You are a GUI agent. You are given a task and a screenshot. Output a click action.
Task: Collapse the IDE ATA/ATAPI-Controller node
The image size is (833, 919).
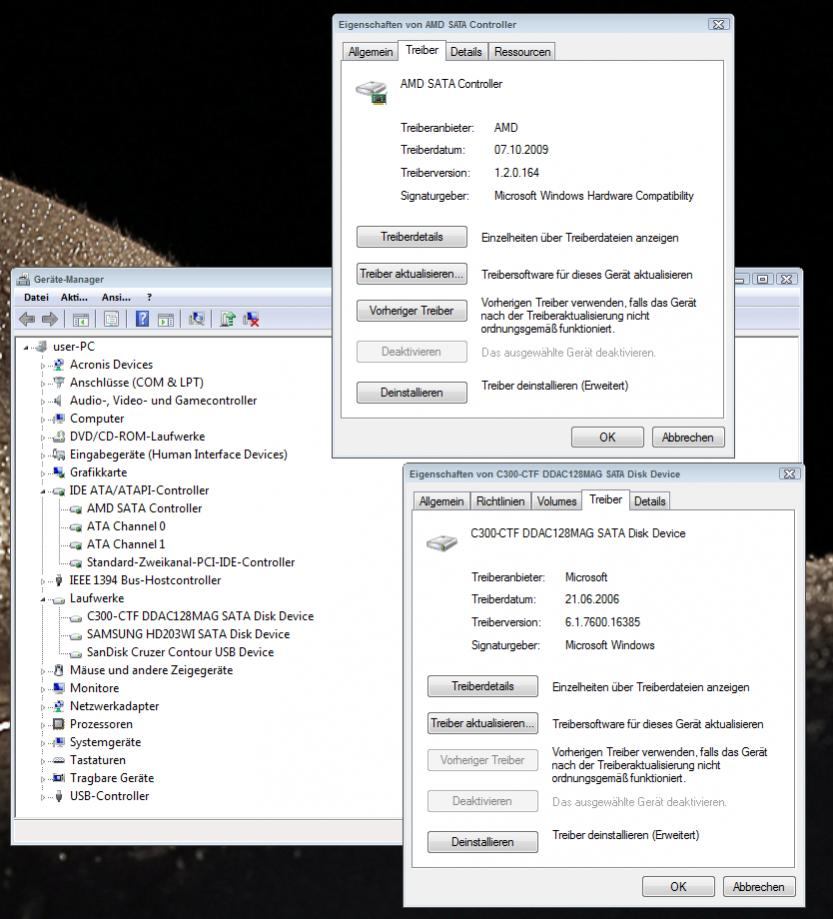click(x=43, y=491)
